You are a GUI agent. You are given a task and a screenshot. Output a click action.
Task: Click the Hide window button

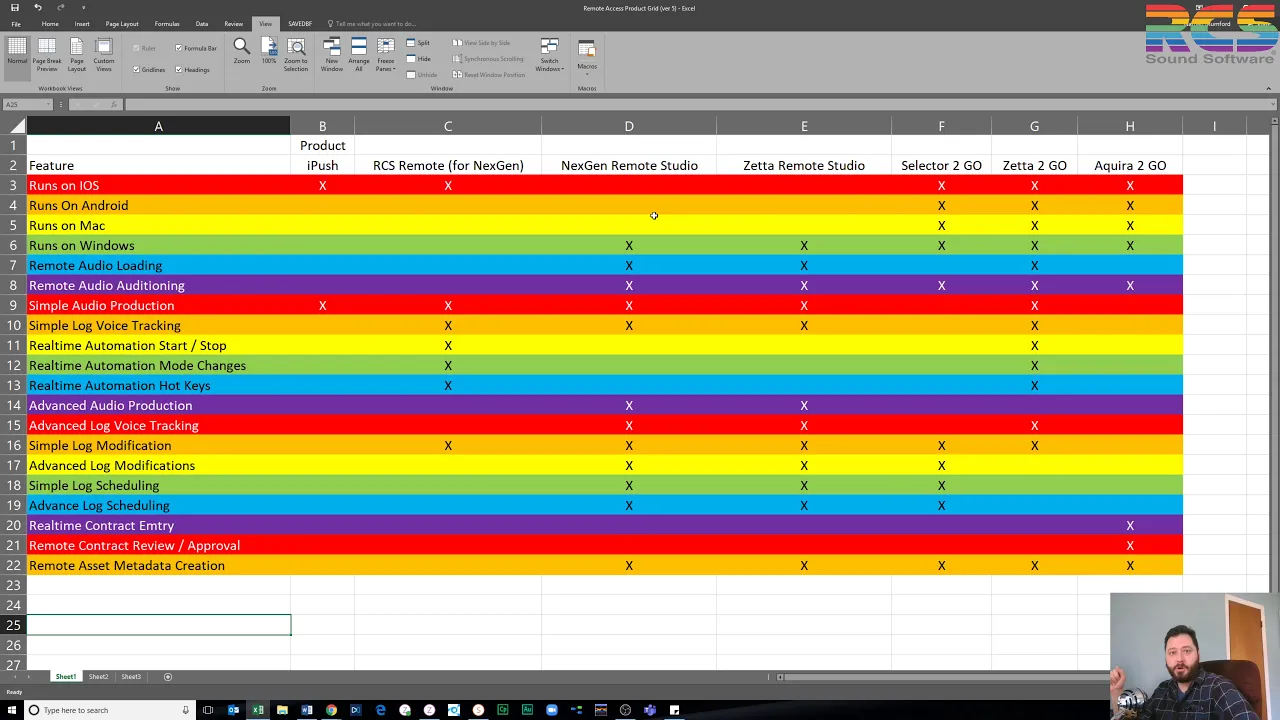[418, 59]
